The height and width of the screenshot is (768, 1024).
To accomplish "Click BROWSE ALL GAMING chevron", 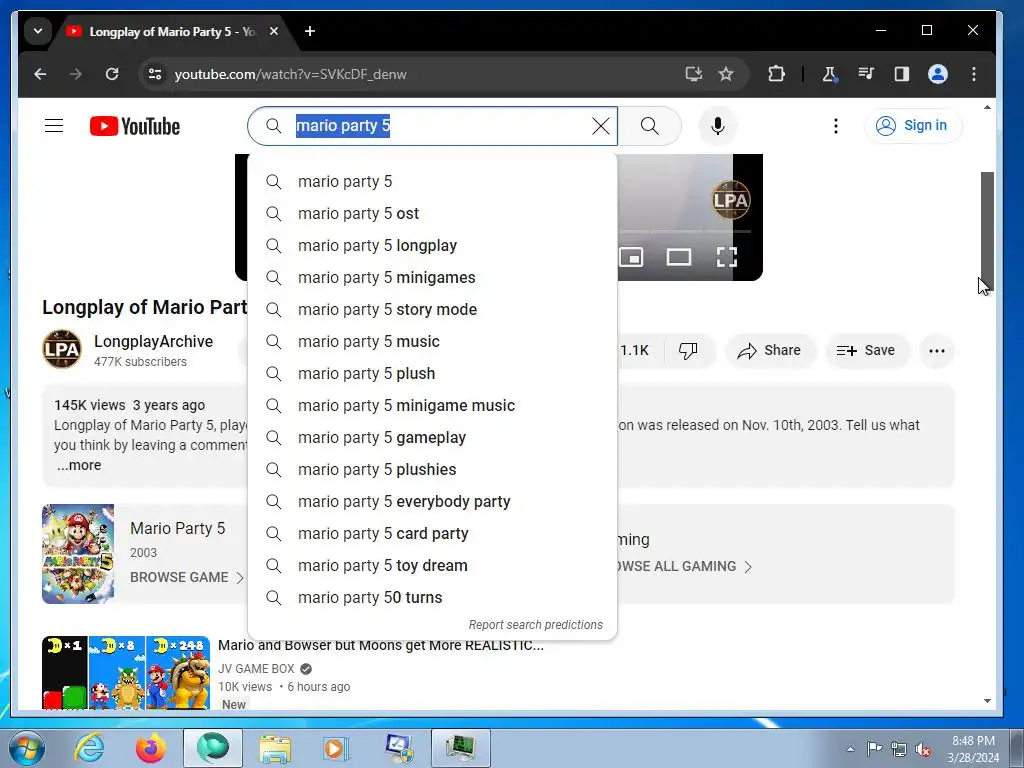I will (x=748, y=567).
